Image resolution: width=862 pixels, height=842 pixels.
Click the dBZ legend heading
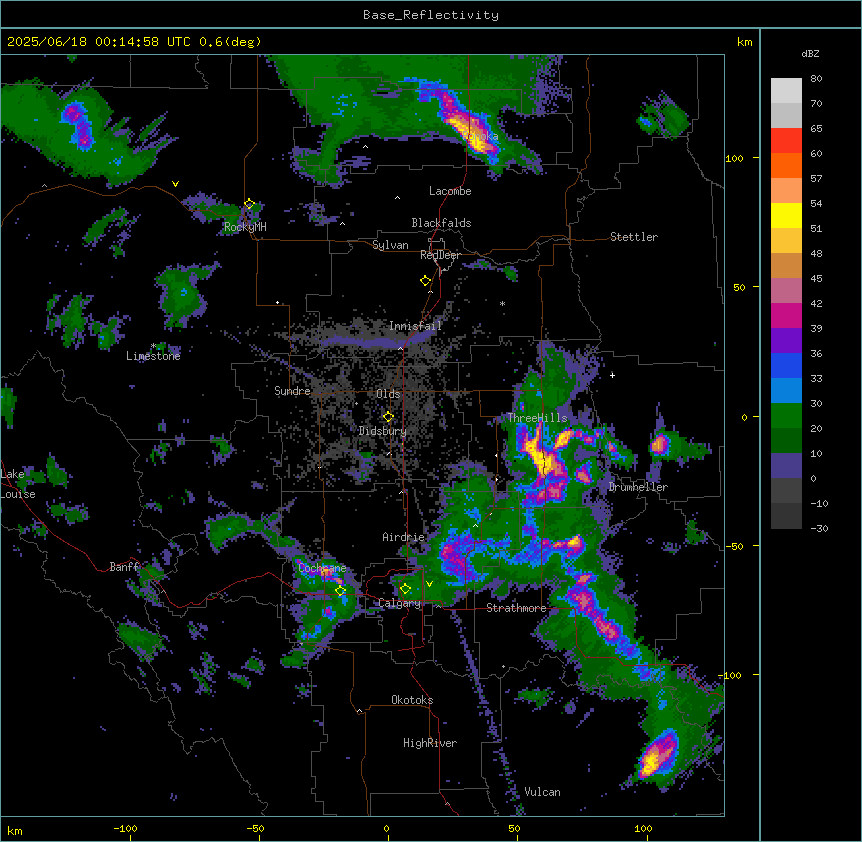tap(810, 54)
